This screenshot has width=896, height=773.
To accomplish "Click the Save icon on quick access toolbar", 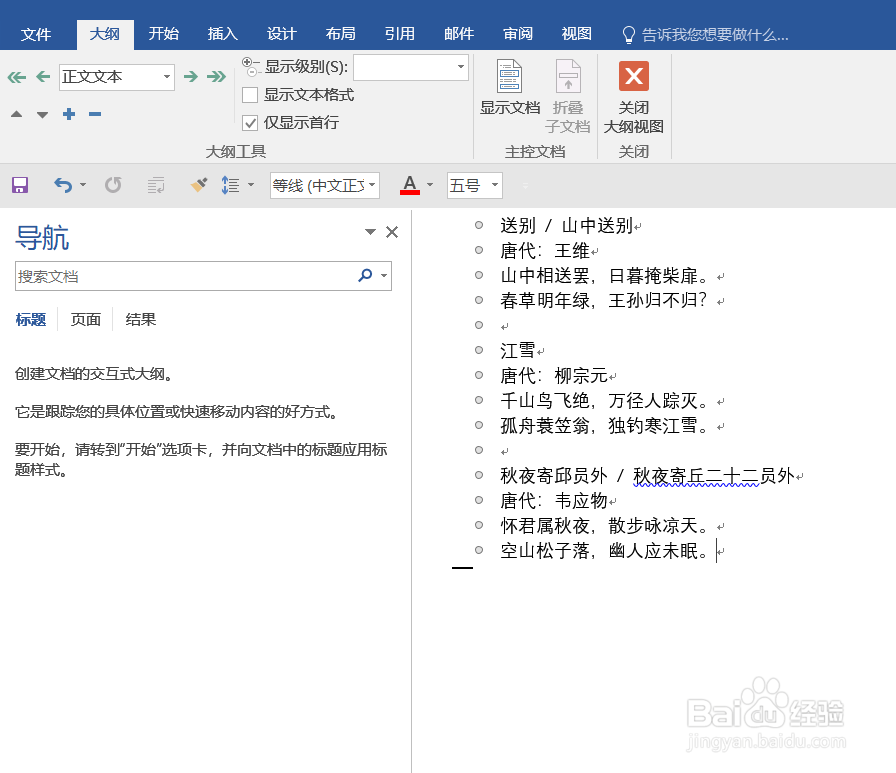I will pyautogui.click(x=18, y=185).
